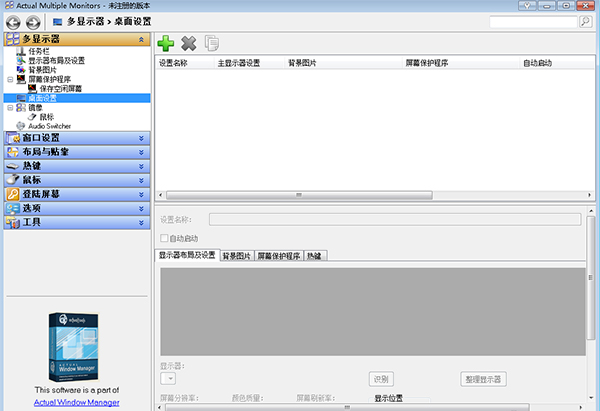Click the 保存空闲屏幕 tree icon
The image size is (600, 411).
tap(33, 88)
